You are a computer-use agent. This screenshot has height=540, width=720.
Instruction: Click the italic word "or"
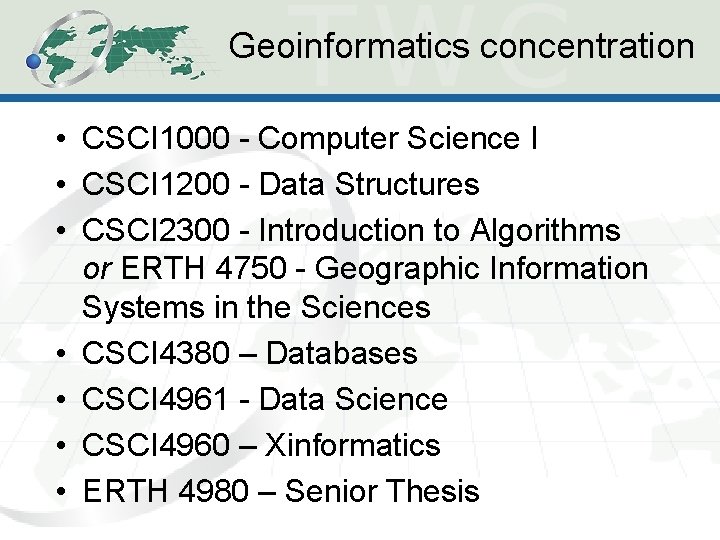(96, 269)
